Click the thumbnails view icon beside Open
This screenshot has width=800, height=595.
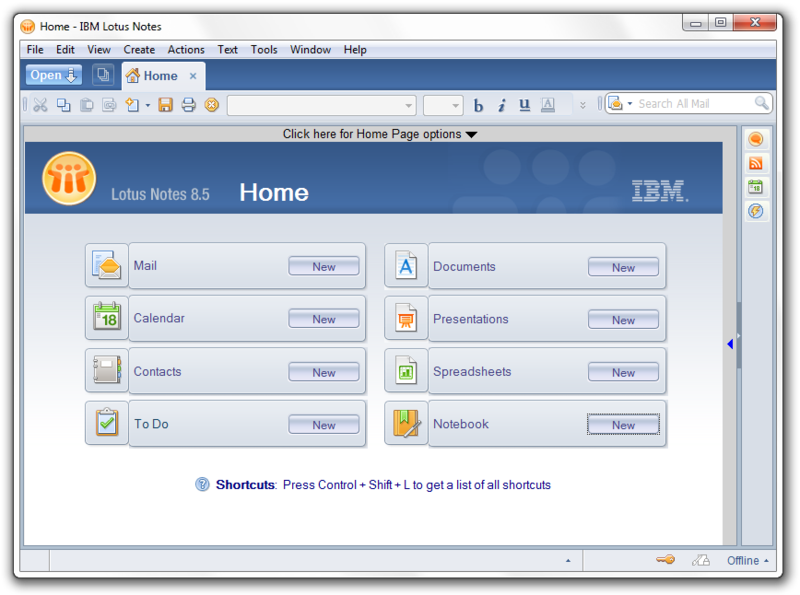pyautogui.click(x=103, y=75)
